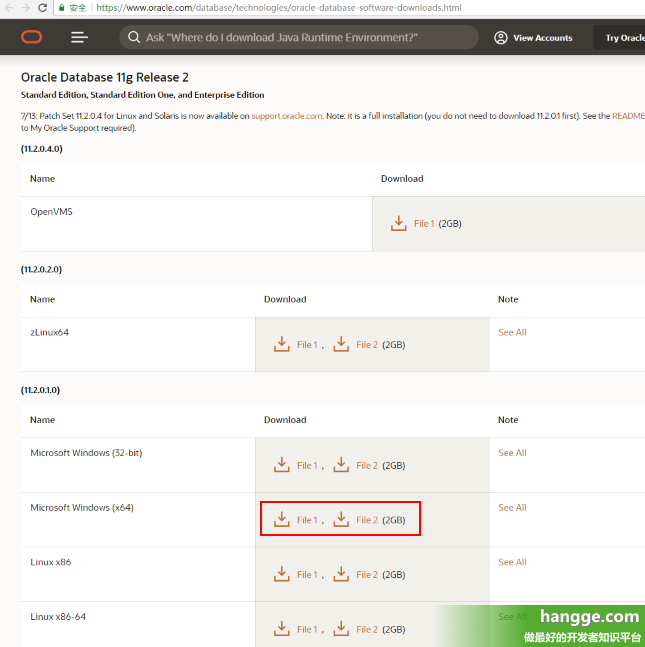Viewport: 645px width, 647px height.
Task: Open the README link in patch note
Action: 627,116
